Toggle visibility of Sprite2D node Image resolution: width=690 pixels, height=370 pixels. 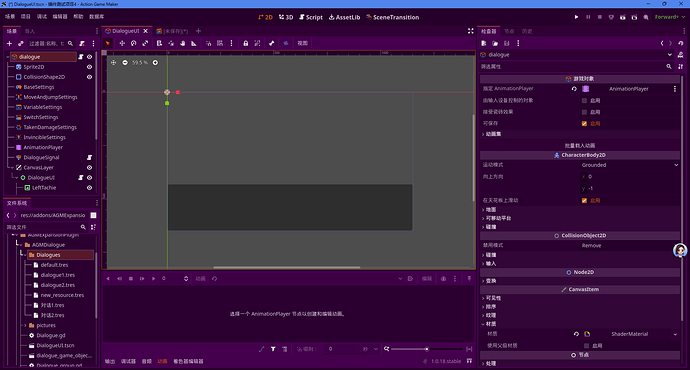click(89, 67)
